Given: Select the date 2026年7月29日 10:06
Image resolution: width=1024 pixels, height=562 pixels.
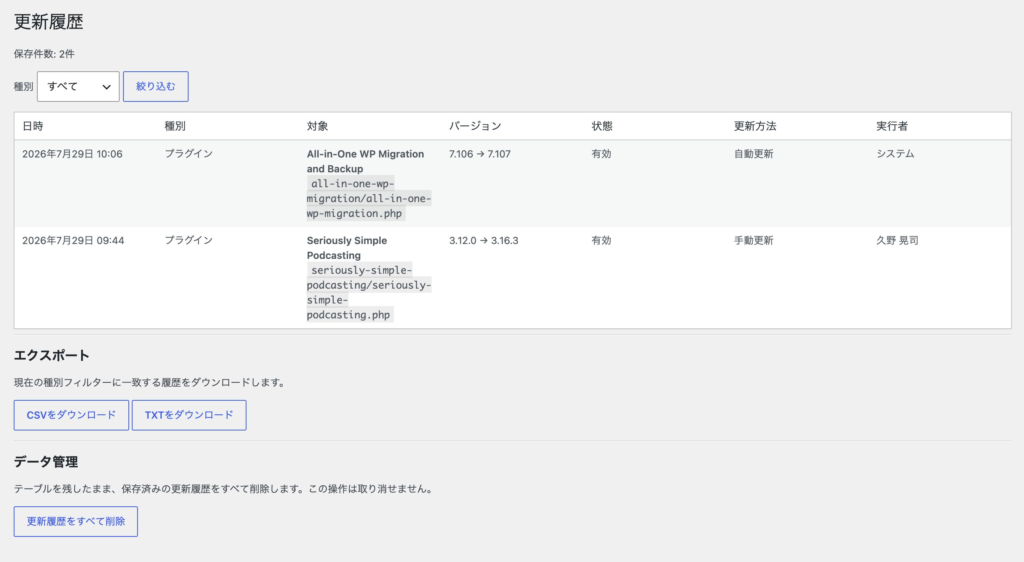Looking at the screenshot, I should click(x=72, y=154).
